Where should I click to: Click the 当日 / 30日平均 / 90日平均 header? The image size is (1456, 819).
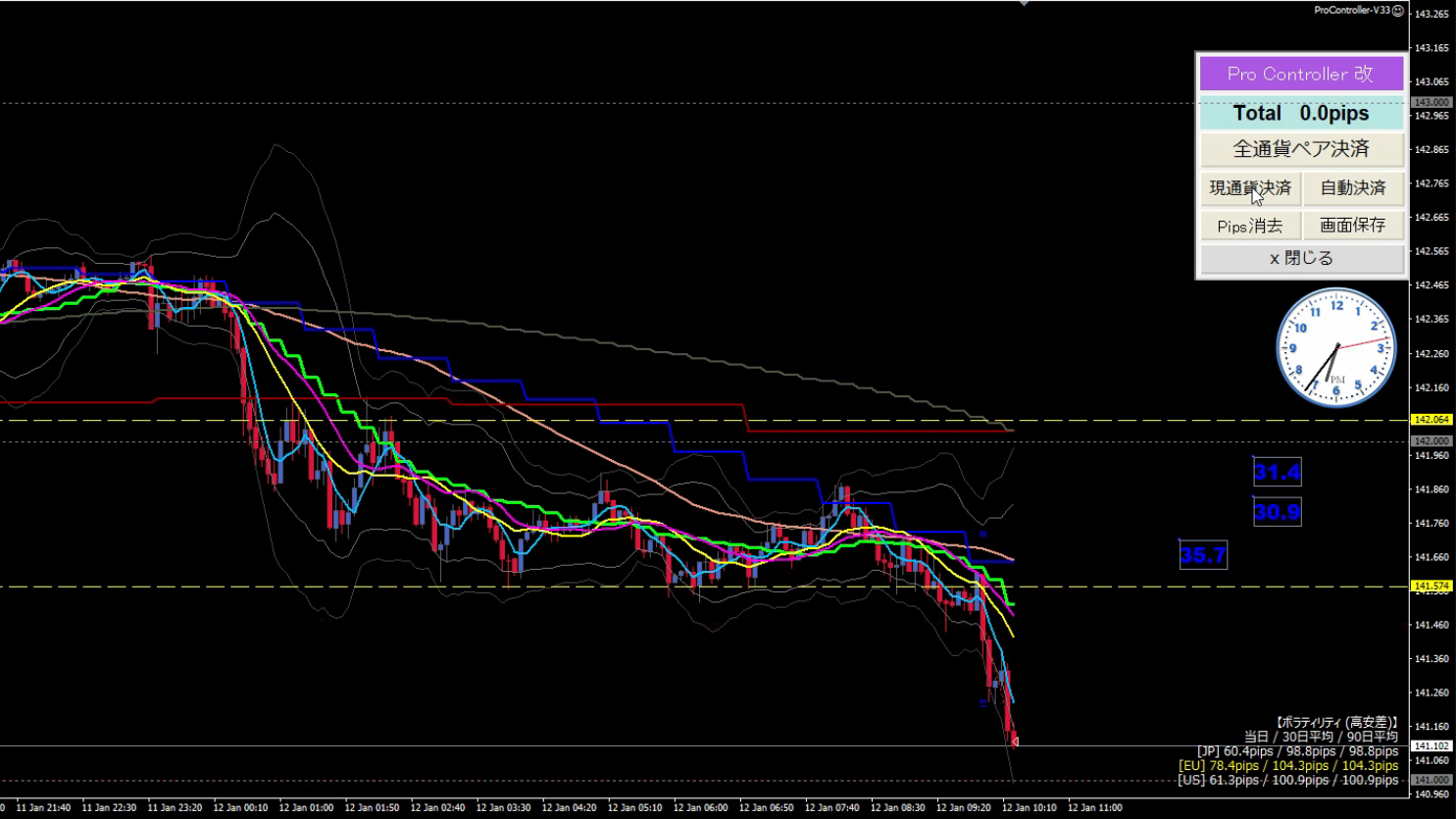click(x=1321, y=737)
